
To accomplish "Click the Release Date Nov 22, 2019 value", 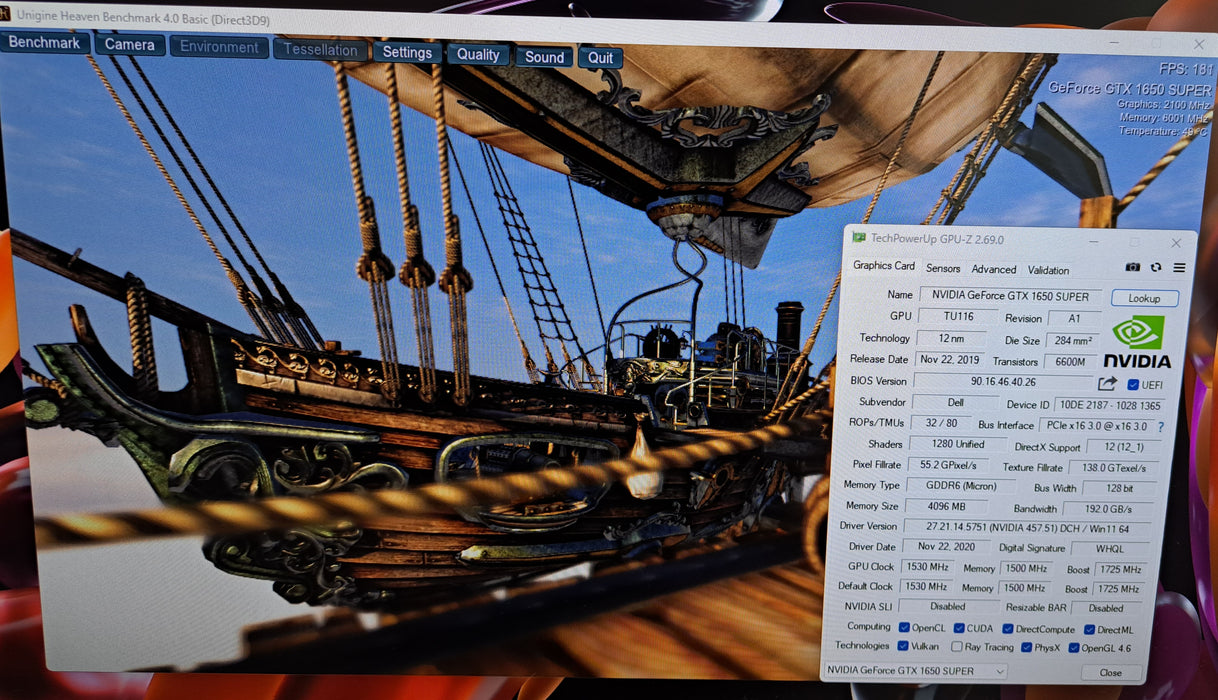I will point(952,359).
